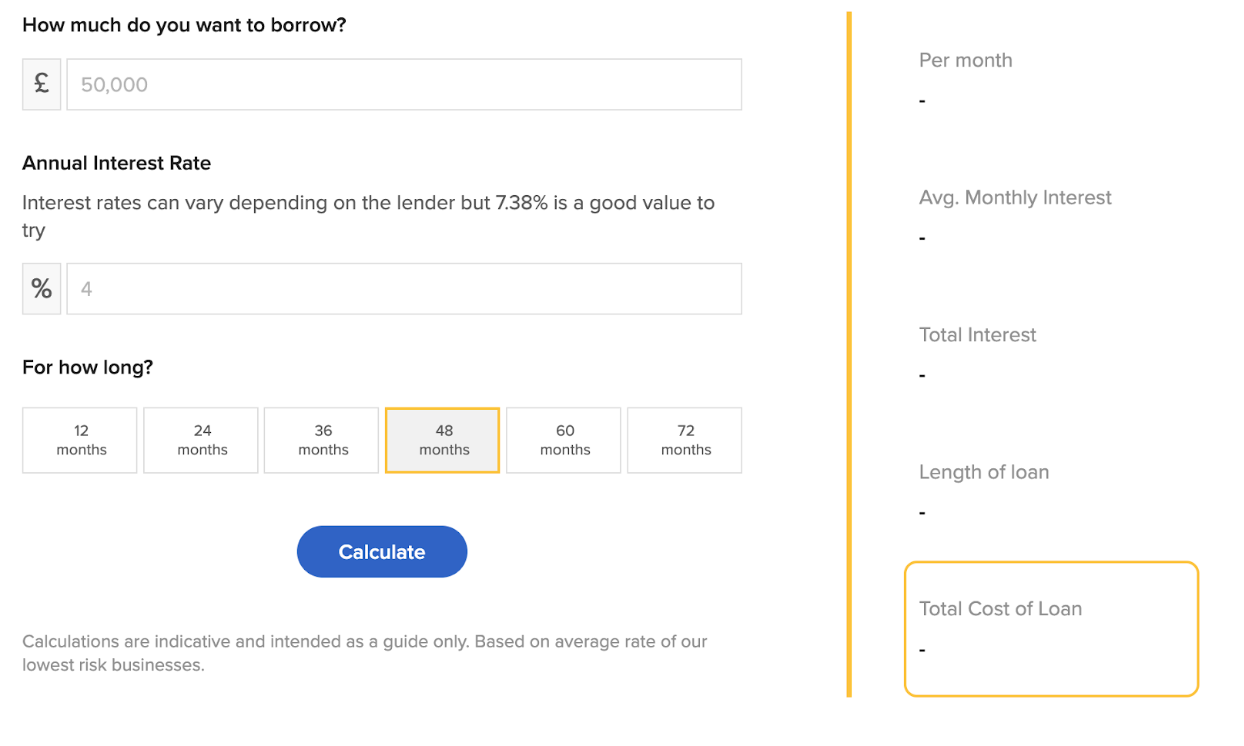
Task: Select the 12 months loan term
Action: point(79,440)
